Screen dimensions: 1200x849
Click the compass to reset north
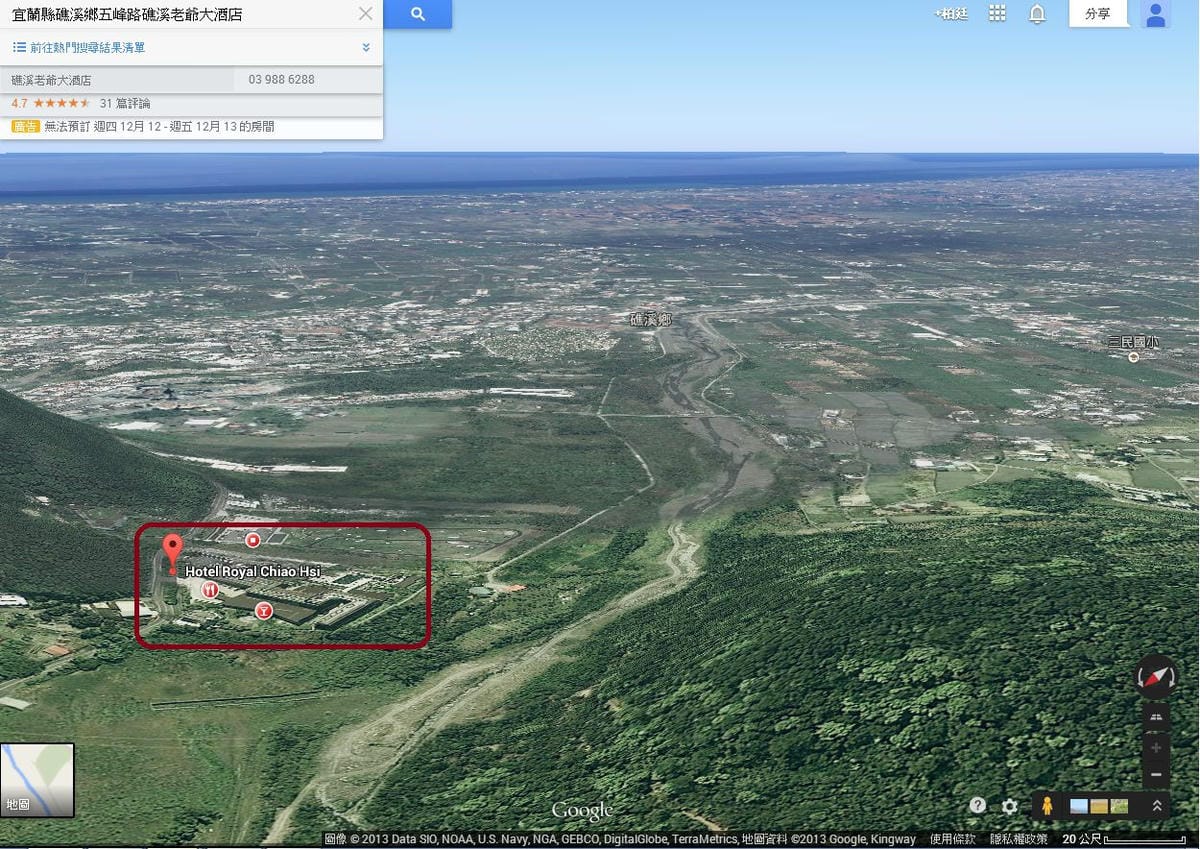[x=1156, y=678]
